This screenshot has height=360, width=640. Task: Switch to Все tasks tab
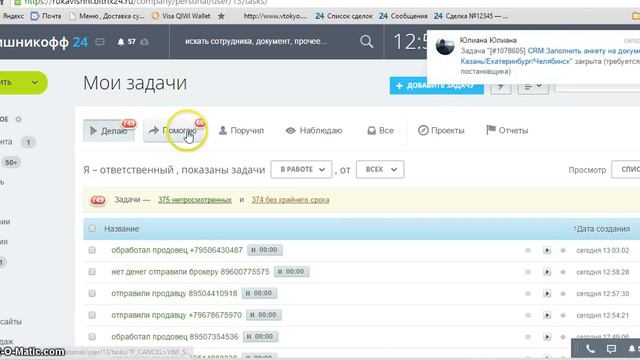(x=380, y=131)
